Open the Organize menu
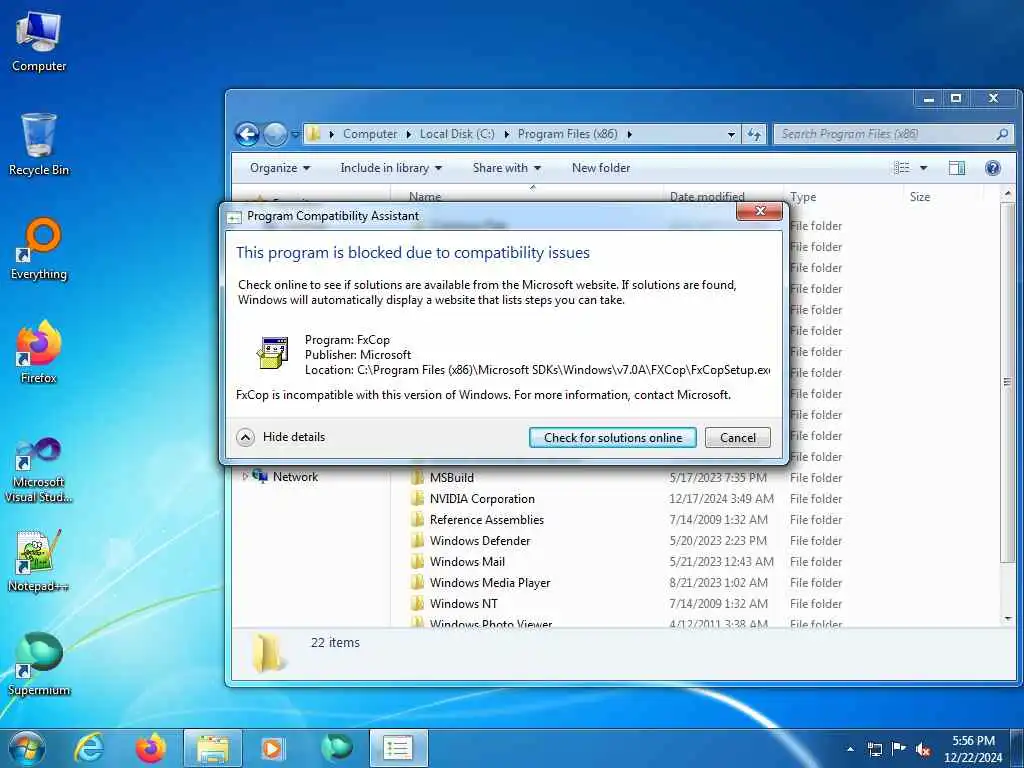The width and height of the screenshot is (1024, 768). [x=280, y=168]
